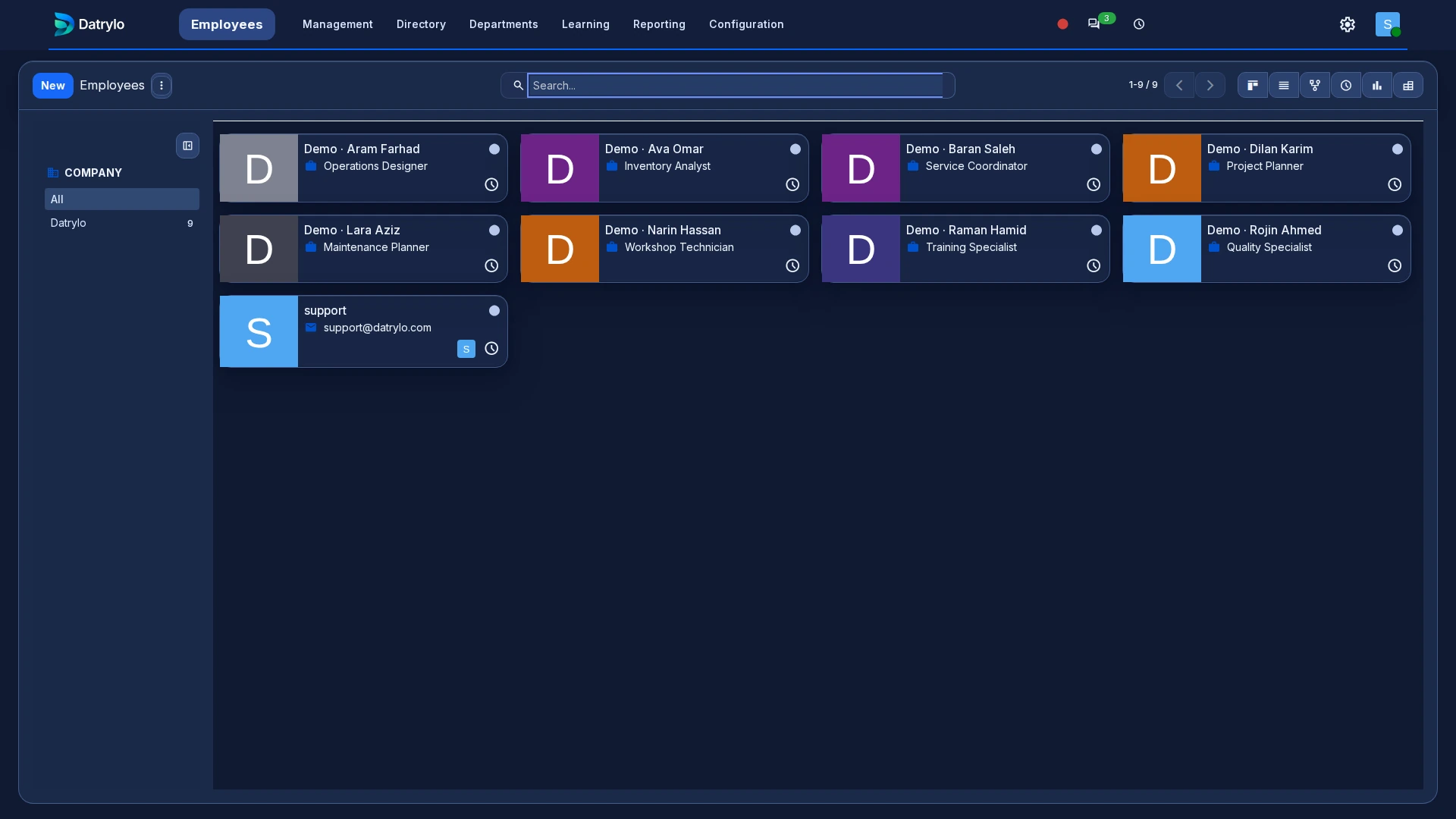Open activity clock on Aram Farhad card
The height and width of the screenshot is (819, 1456).
[x=491, y=184]
